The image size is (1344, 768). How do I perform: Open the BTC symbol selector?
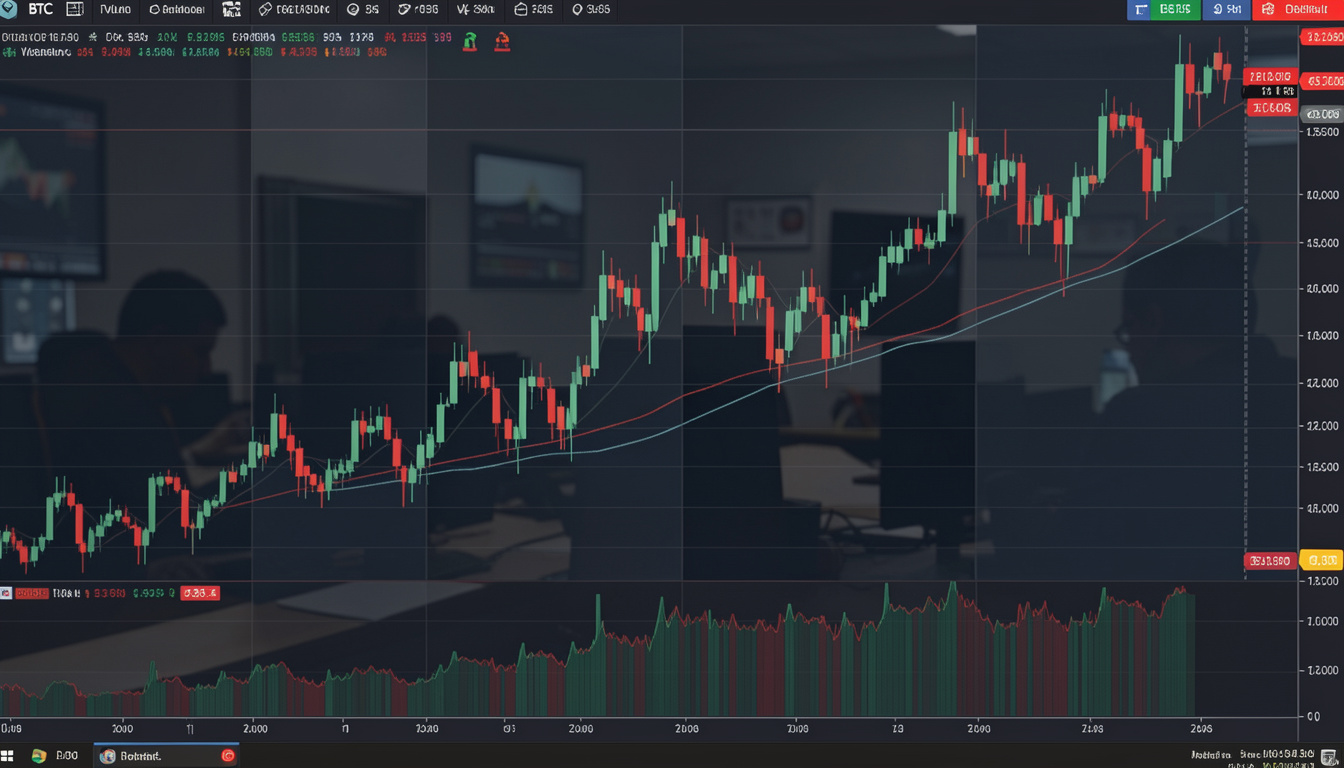pyautogui.click(x=39, y=10)
